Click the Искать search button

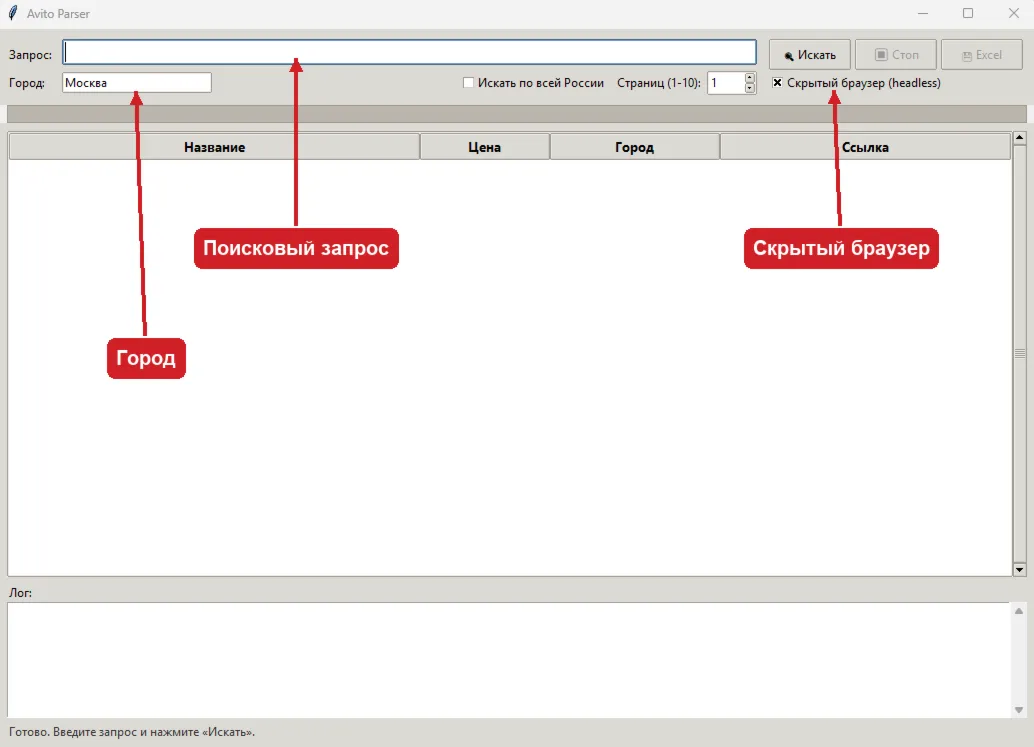810,55
